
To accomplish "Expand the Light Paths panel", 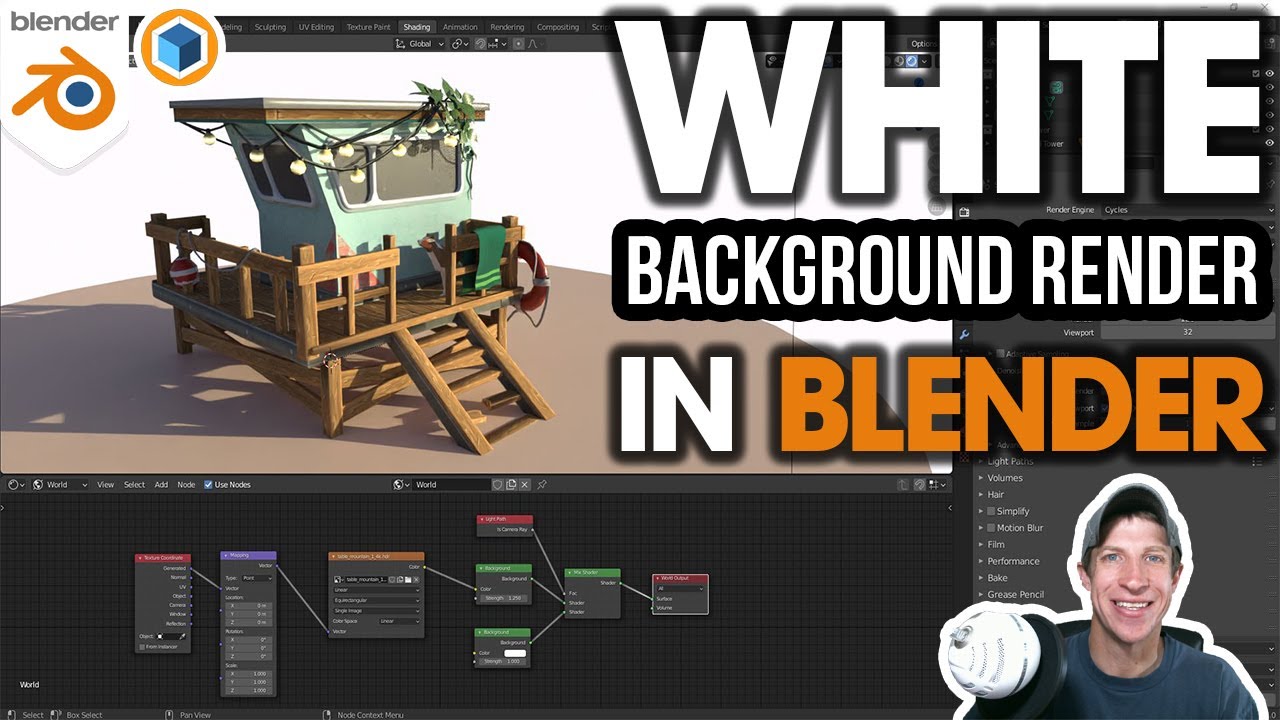I will point(1010,461).
